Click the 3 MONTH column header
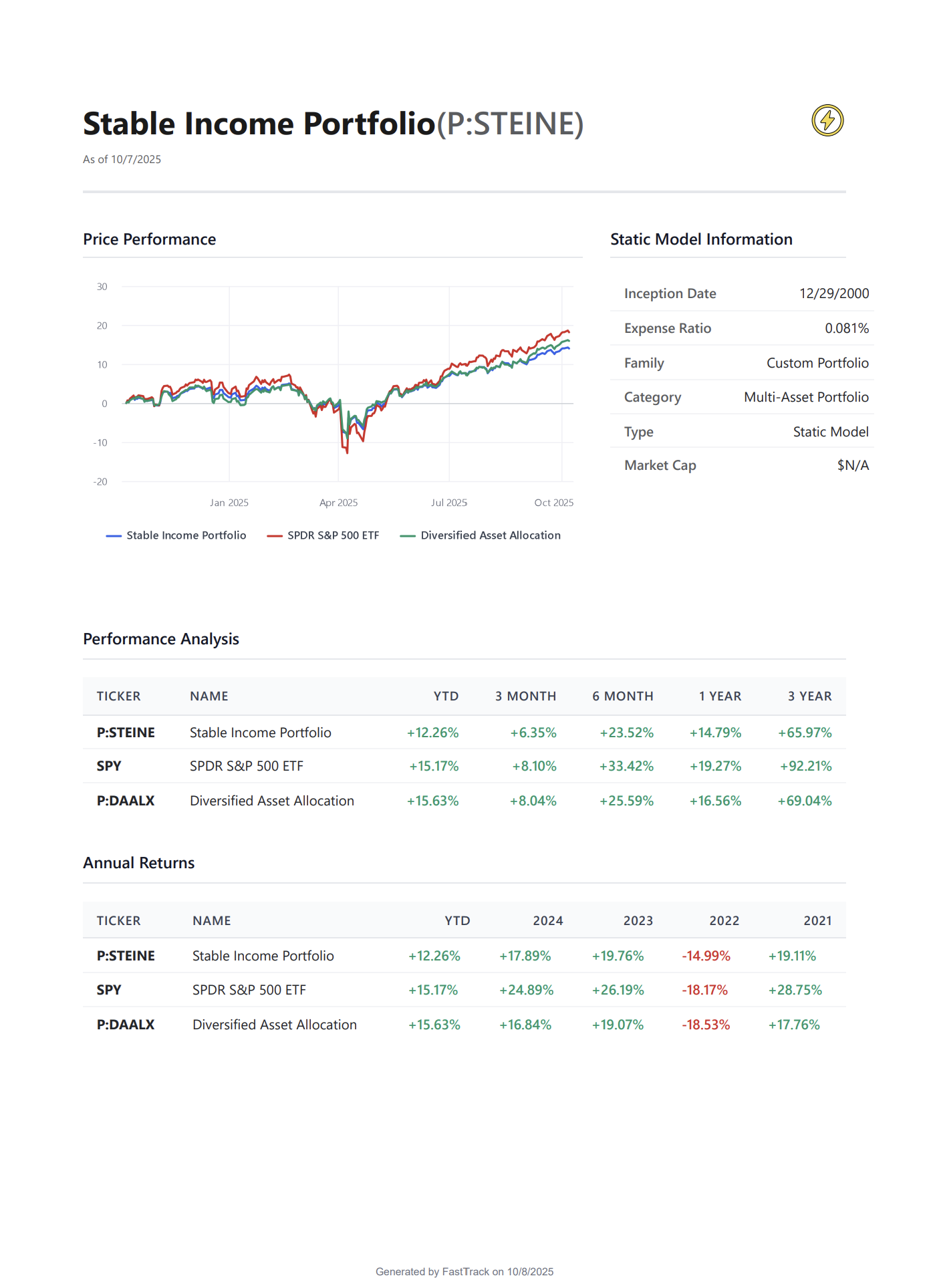Screen dimensions: 929x1288 coord(525,696)
